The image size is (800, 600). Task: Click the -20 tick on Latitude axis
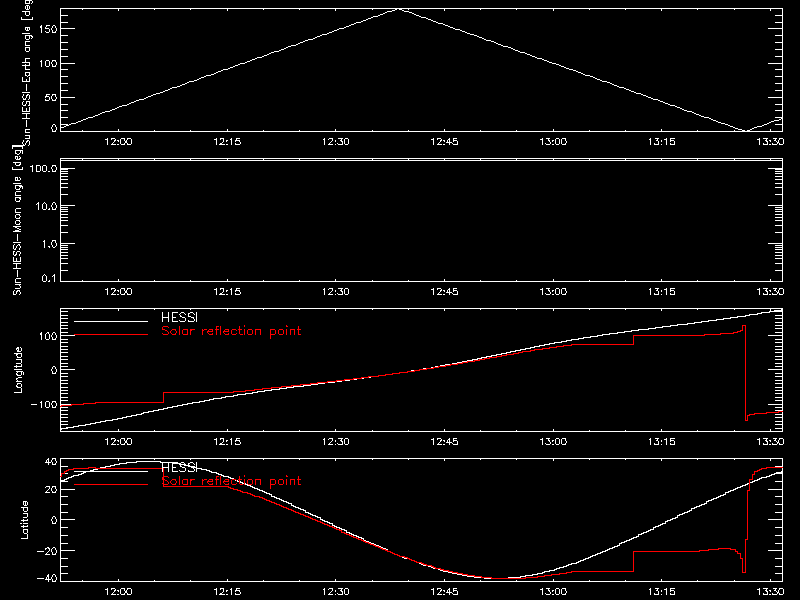click(x=47, y=552)
